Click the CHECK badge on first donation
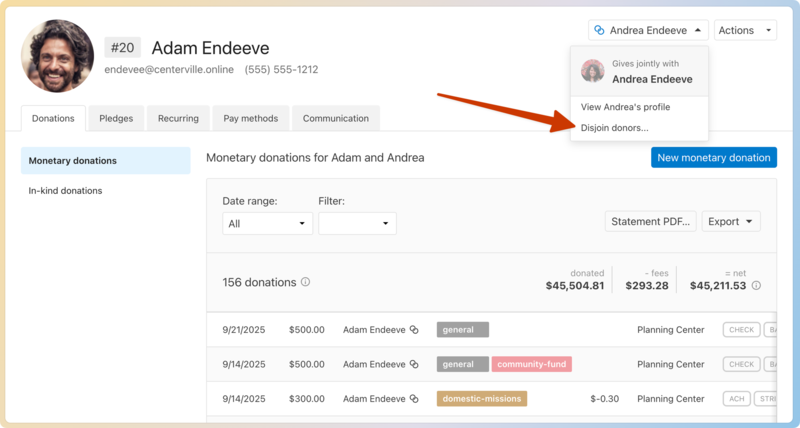Screen dimensions: 800x428 pos(741,330)
